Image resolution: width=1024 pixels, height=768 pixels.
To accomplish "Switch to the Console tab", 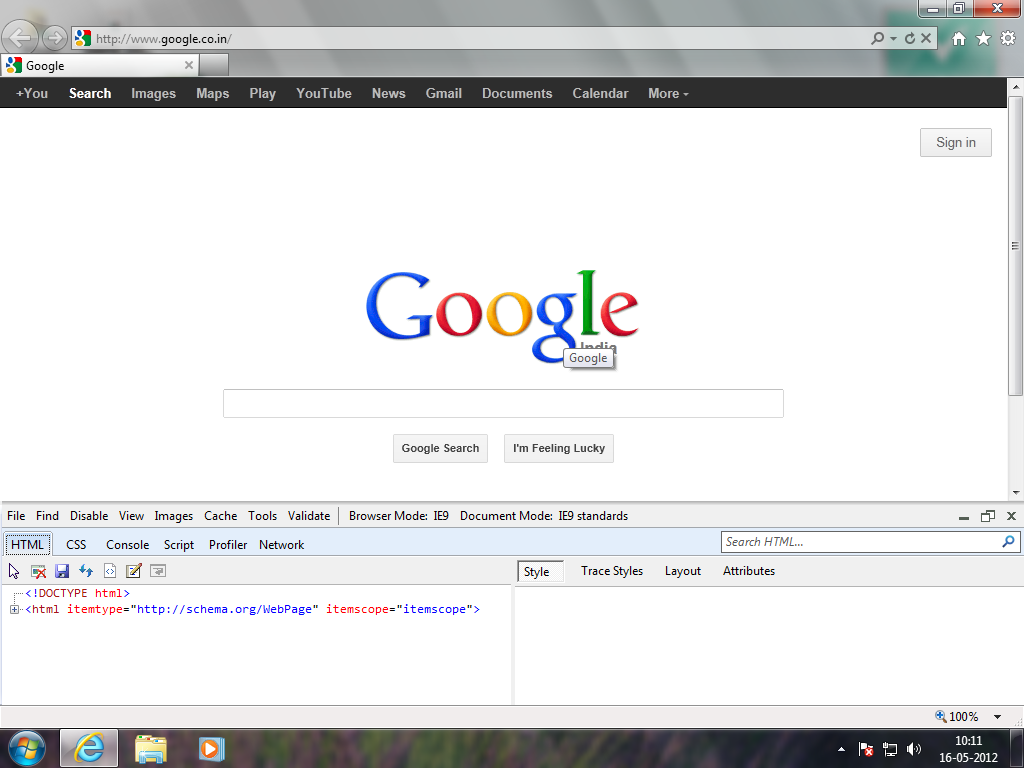I will click(x=127, y=545).
